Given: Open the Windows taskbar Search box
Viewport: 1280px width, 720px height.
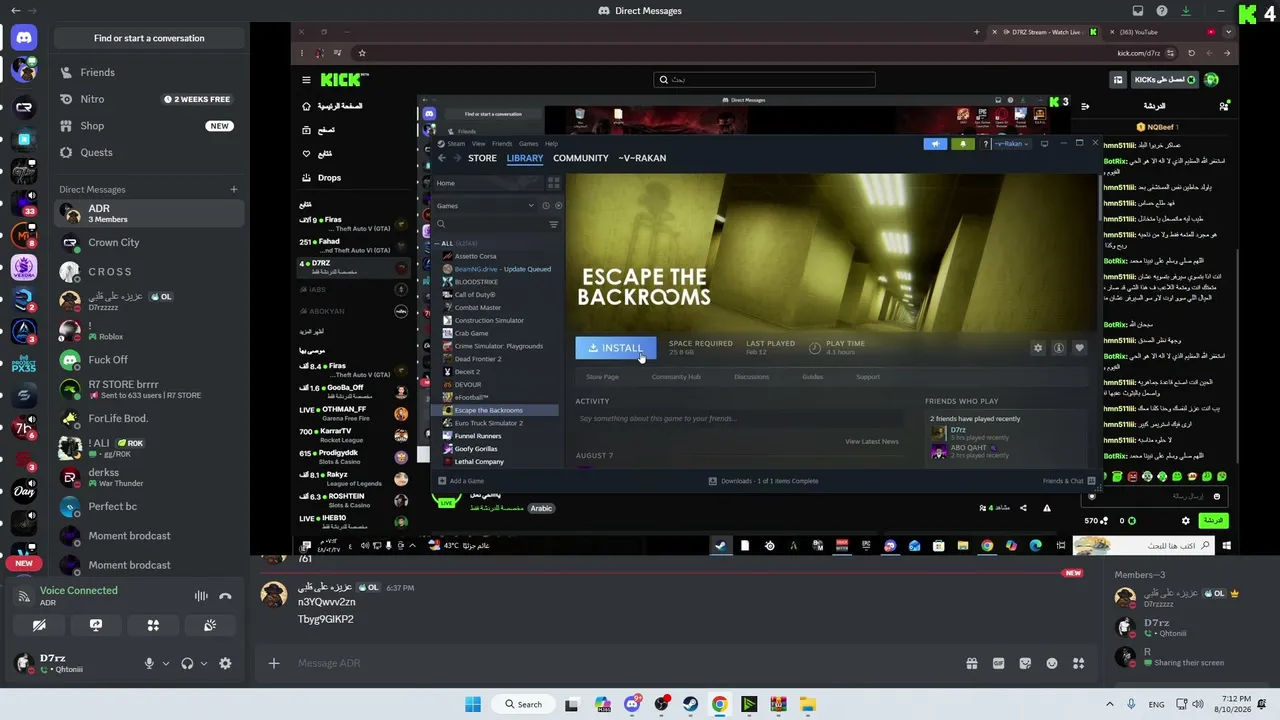Looking at the screenshot, I should tap(523, 704).
